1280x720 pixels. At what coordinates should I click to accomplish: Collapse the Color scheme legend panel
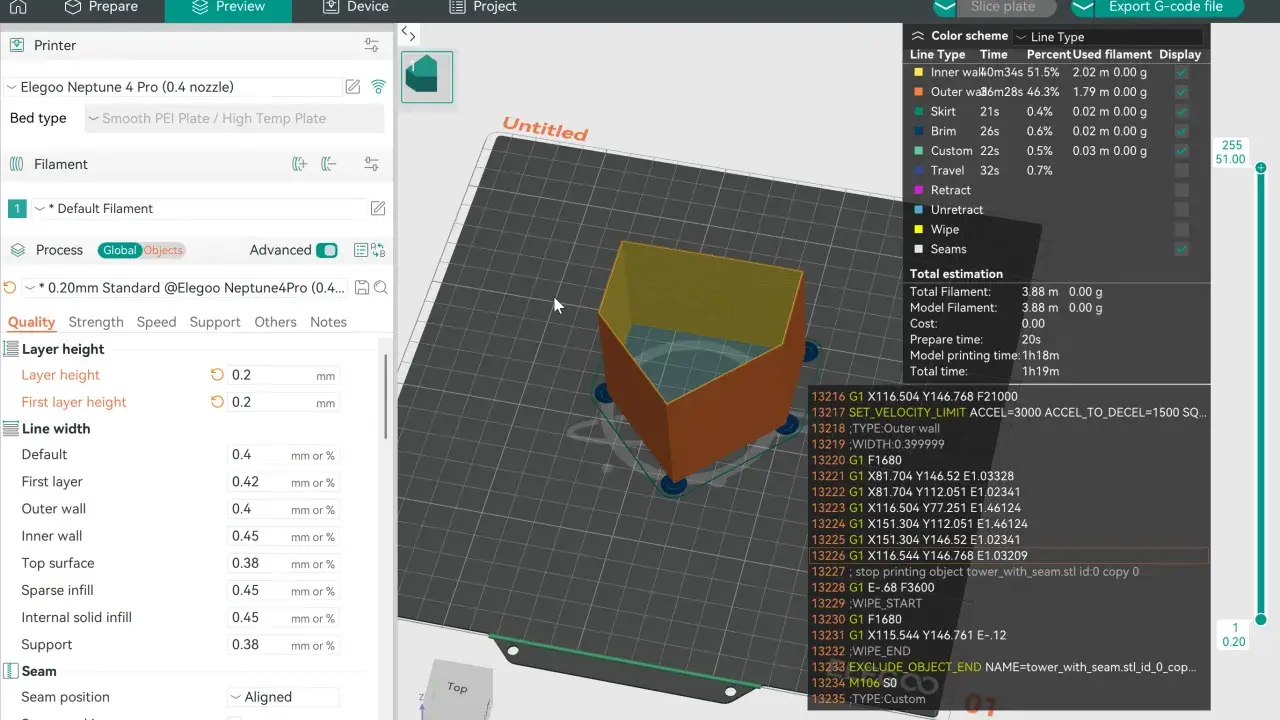click(917, 35)
